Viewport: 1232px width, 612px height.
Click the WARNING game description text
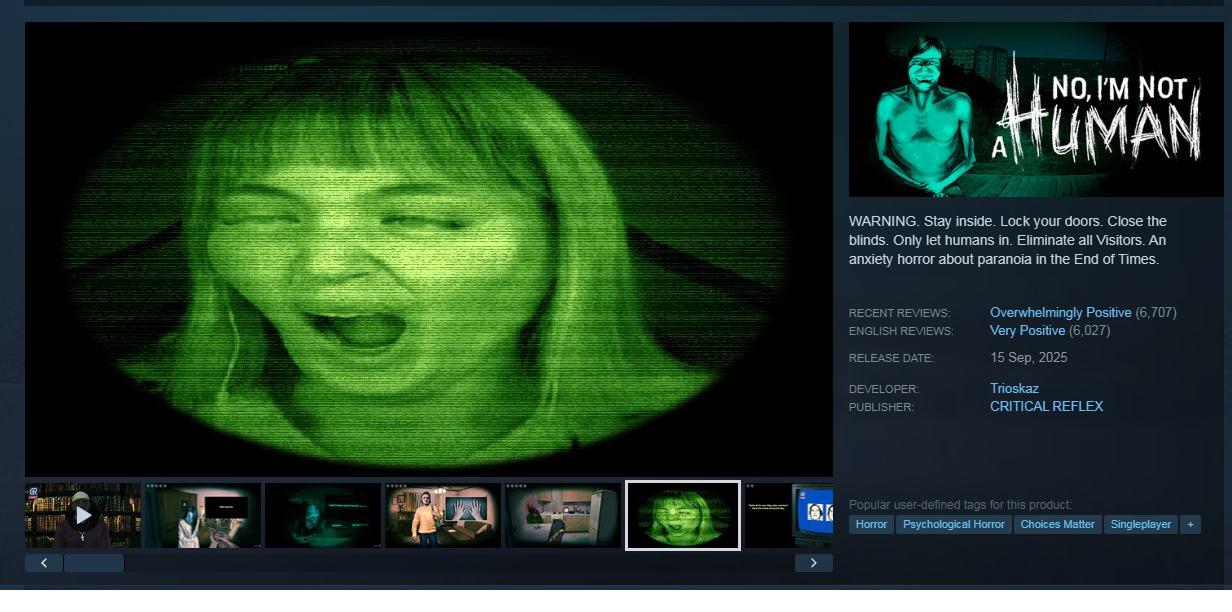point(1008,240)
